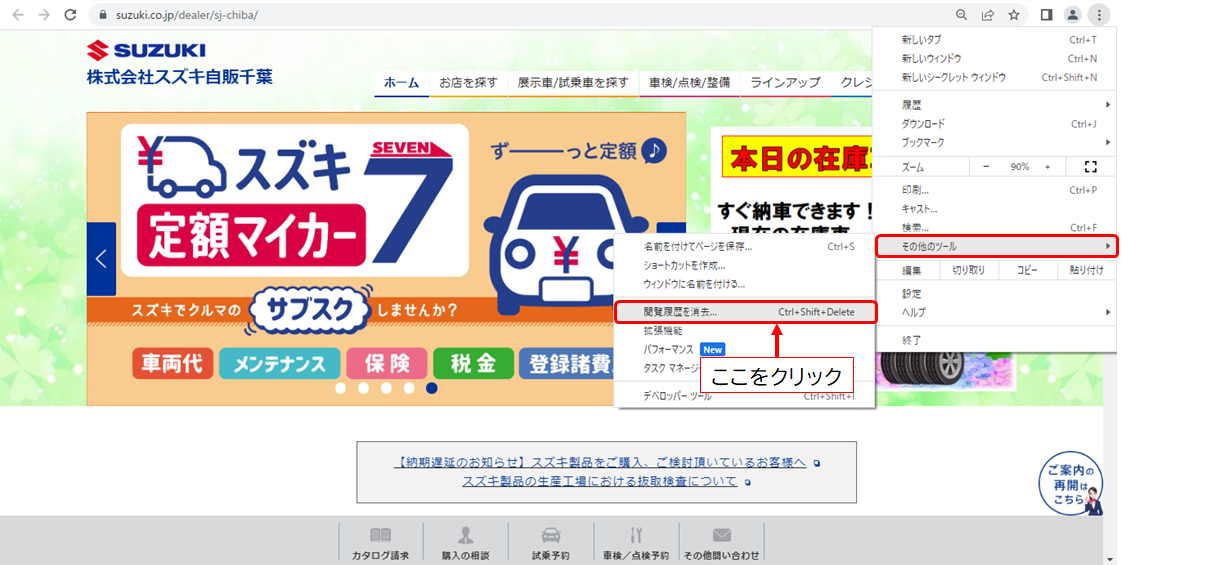Select キャスト... from the menu
Image resolution: width=1217 pixels, height=565 pixels.
coord(995,209)
